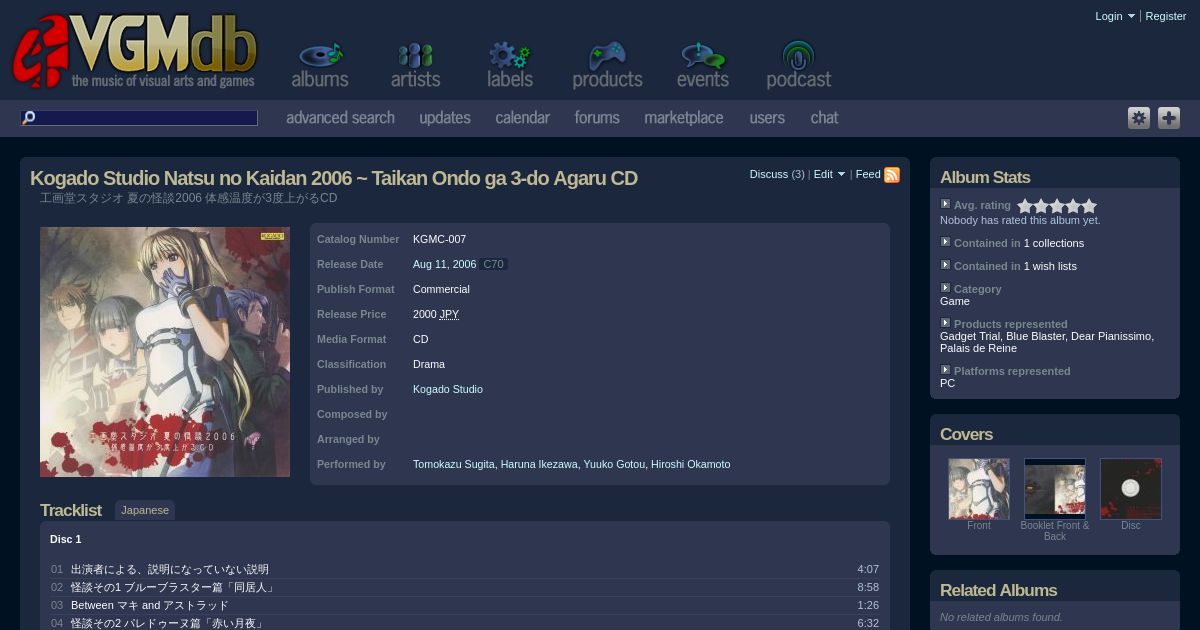The height and width of the screenshot is (630, 1200).
Task: Rate album with third star
Action: pyautogui.click(x=1057, y=206)
